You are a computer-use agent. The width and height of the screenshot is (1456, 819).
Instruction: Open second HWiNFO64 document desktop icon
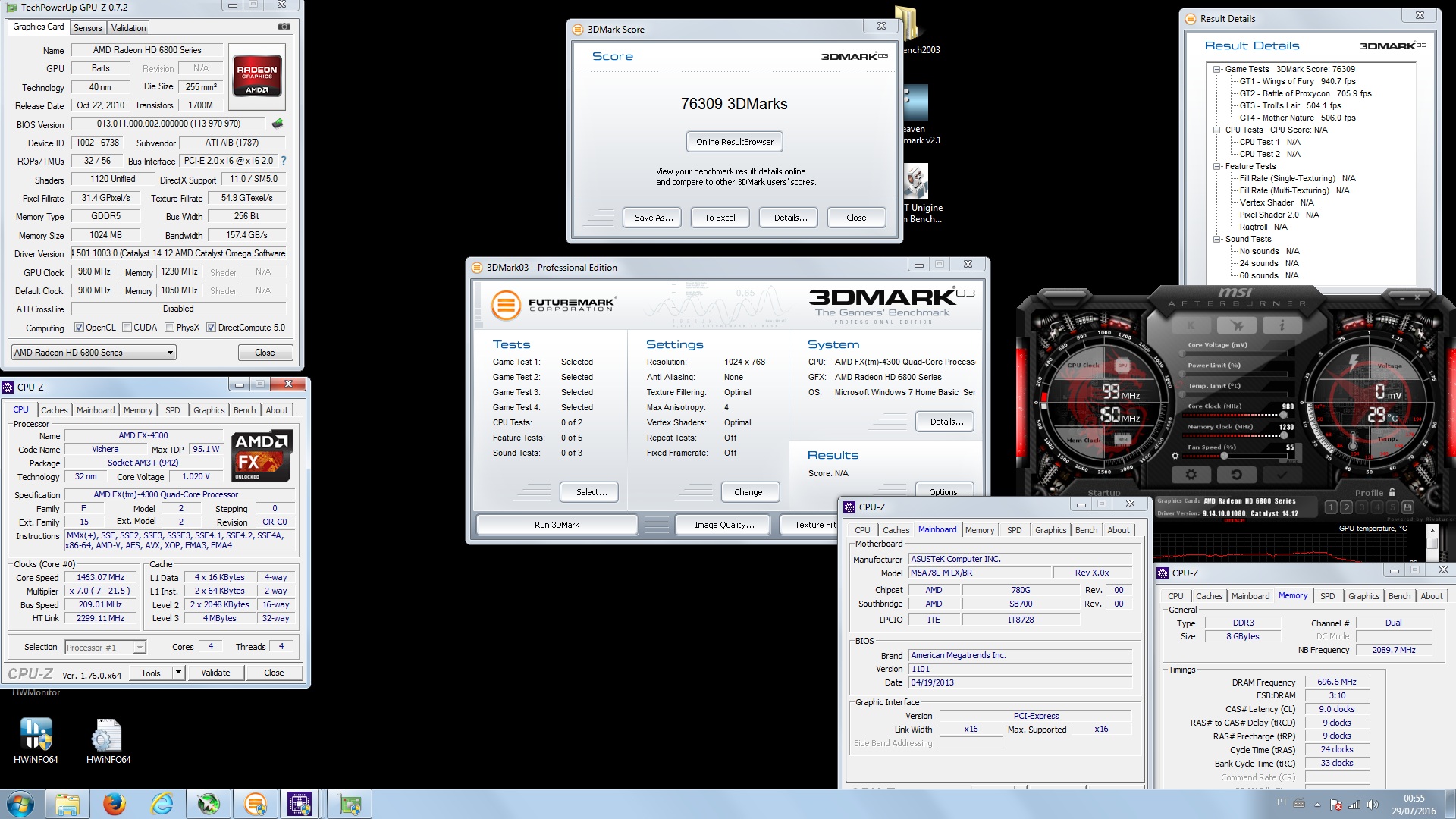pos(108,740)
